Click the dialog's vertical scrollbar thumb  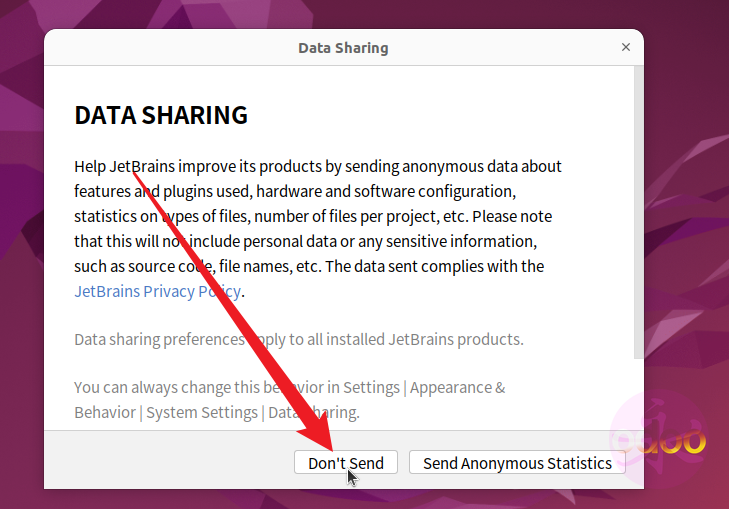tap(639, 212)
